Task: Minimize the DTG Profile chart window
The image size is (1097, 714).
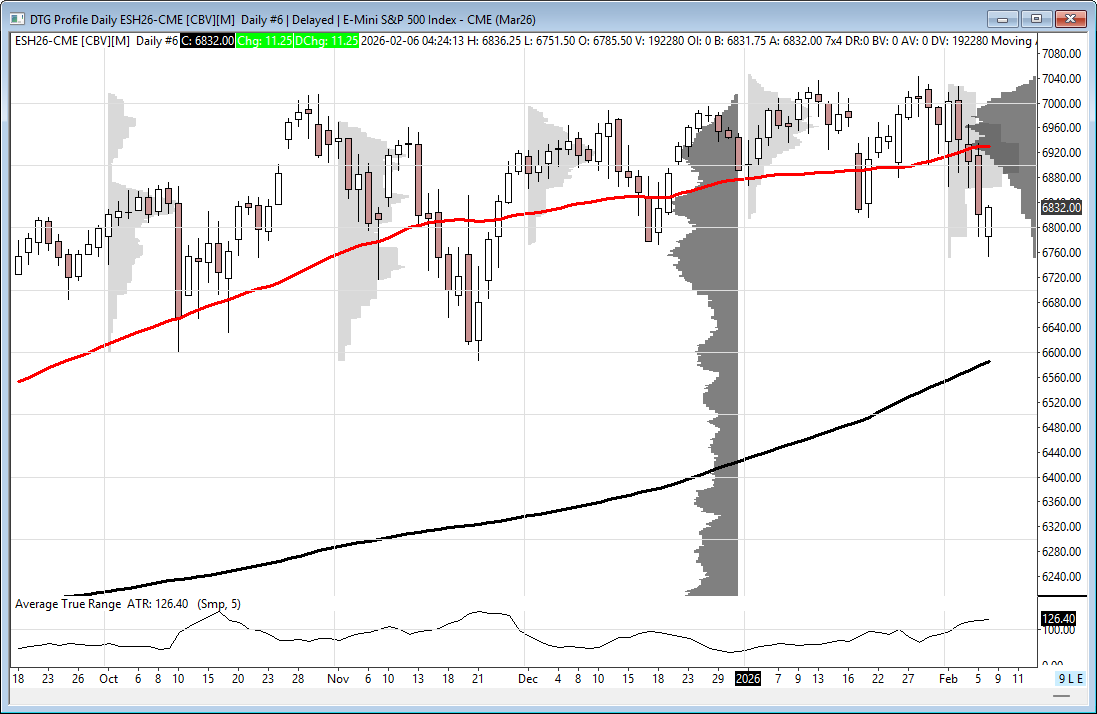Action: click(x=1003, y=18)
